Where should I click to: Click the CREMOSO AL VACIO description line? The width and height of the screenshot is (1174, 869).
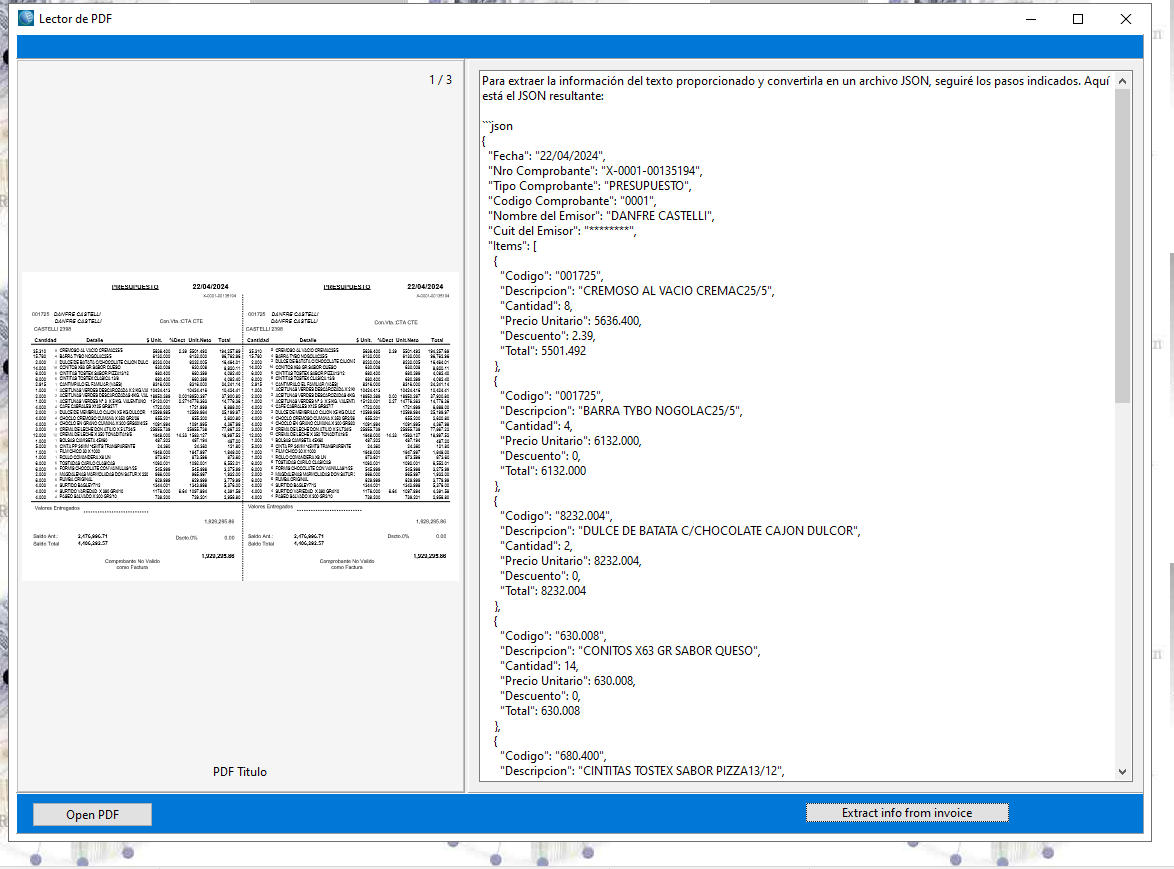636,291
